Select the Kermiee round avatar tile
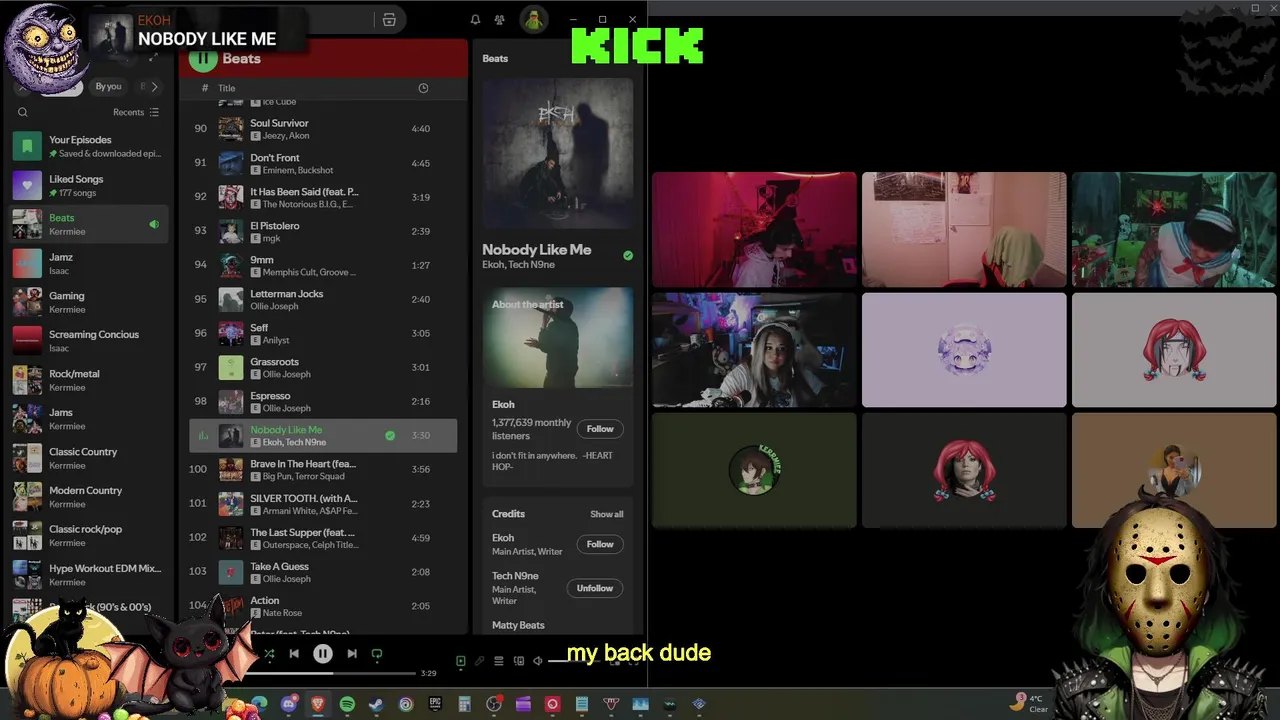 click(754, 470)
